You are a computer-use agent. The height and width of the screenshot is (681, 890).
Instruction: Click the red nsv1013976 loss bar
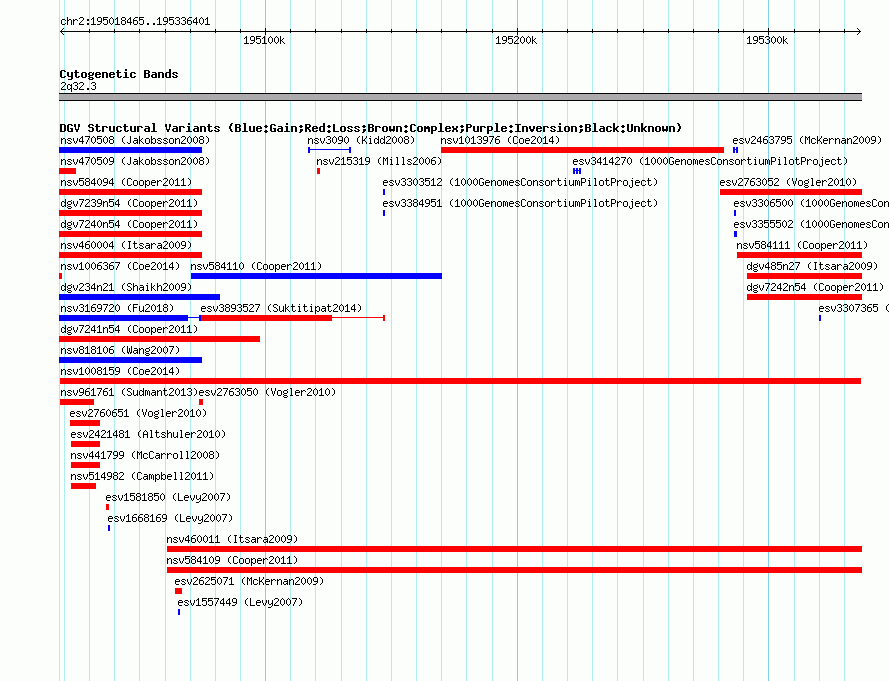coord(582,150)
